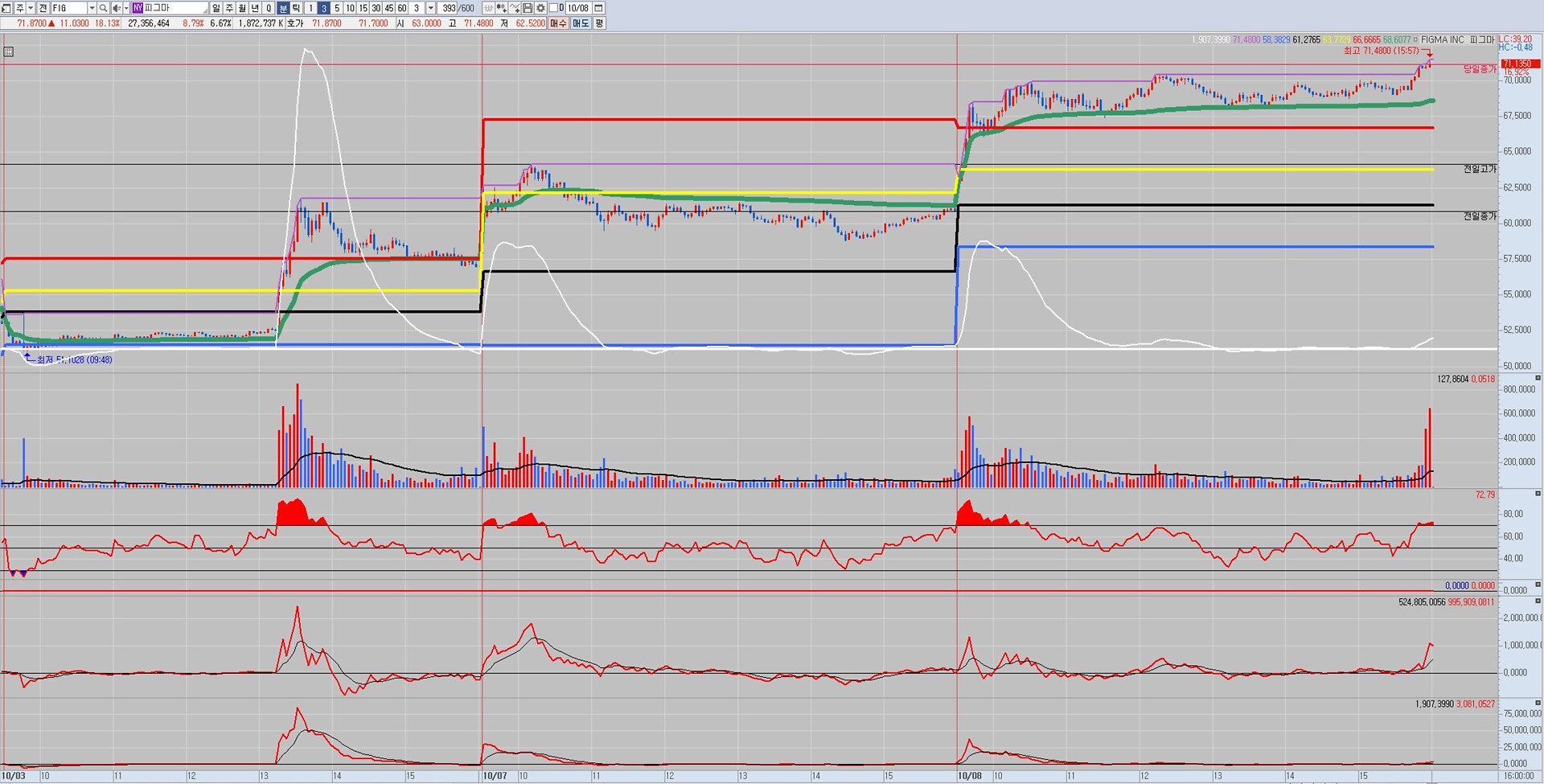
Task: Switch to 30-minute interval
Action: pos(376,8)
